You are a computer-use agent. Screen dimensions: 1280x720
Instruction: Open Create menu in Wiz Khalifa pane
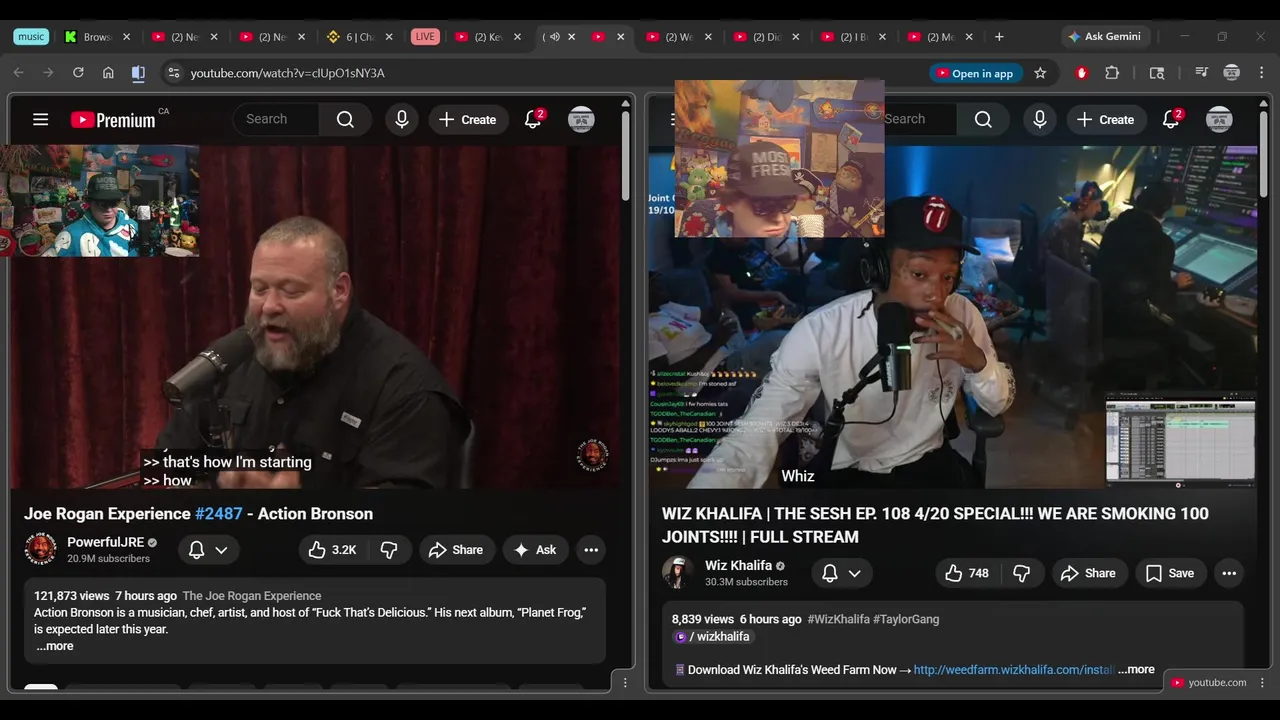pyautogui.click(x=1105, y=120)
